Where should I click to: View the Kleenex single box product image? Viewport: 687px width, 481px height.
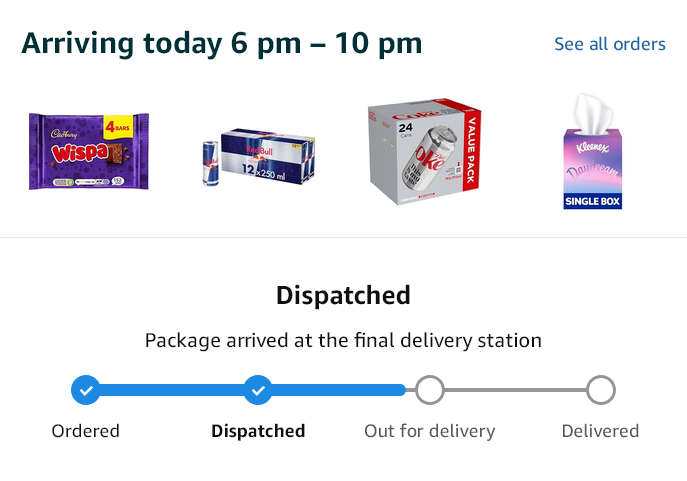click(592, 151)
